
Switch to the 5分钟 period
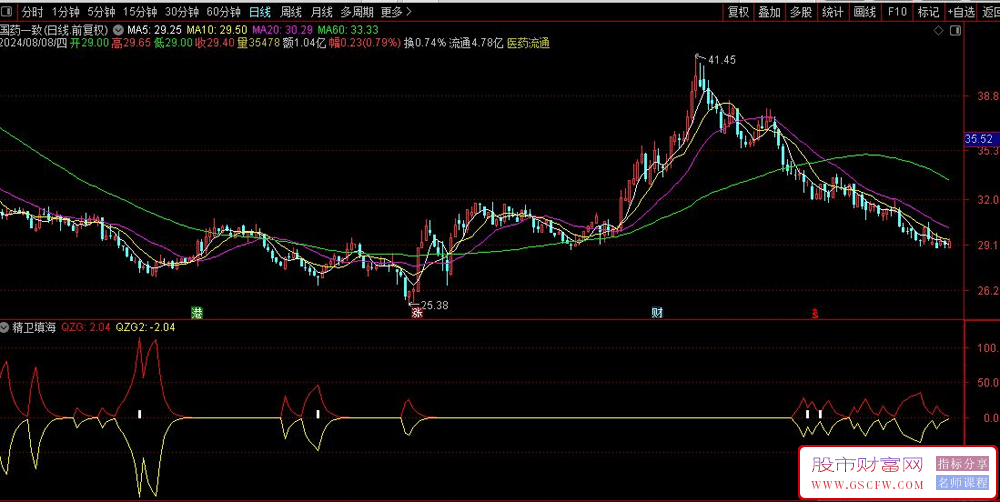(x=101, y=11)
